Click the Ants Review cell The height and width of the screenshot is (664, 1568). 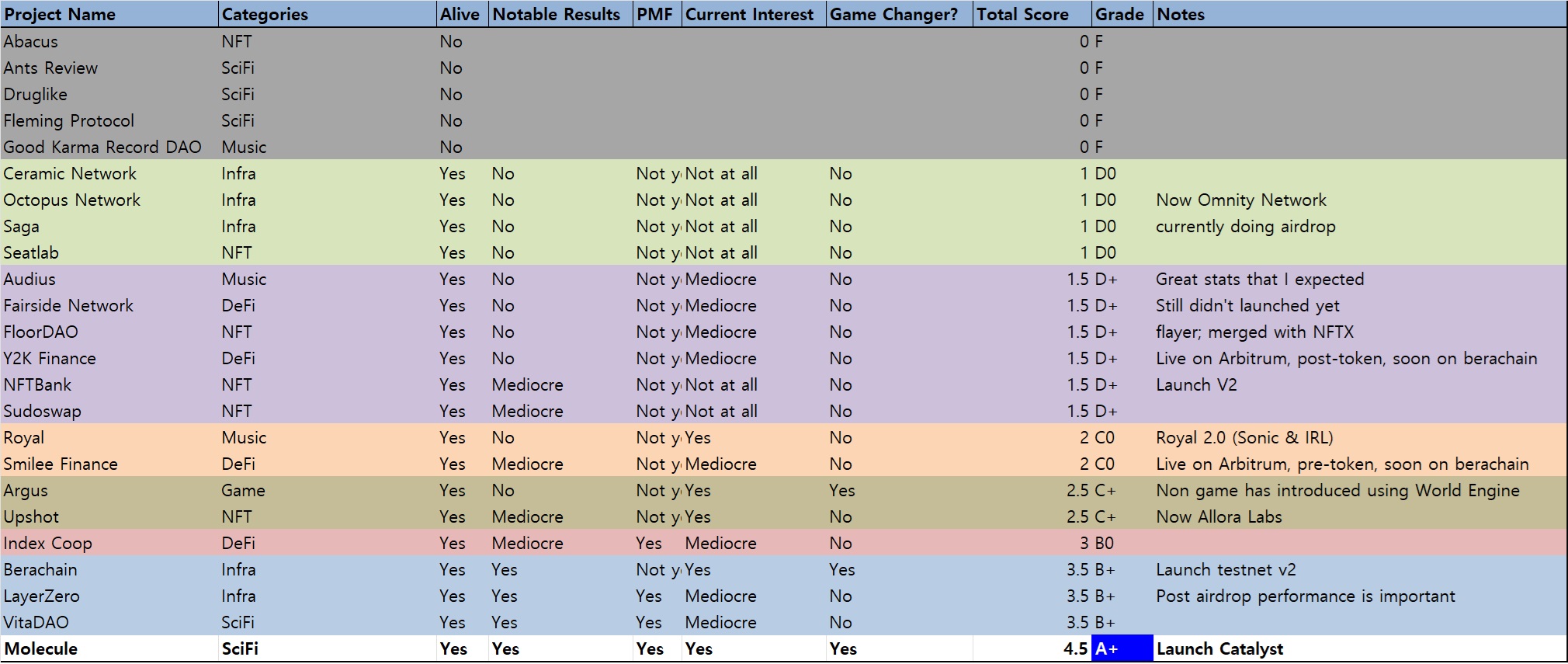109,68
